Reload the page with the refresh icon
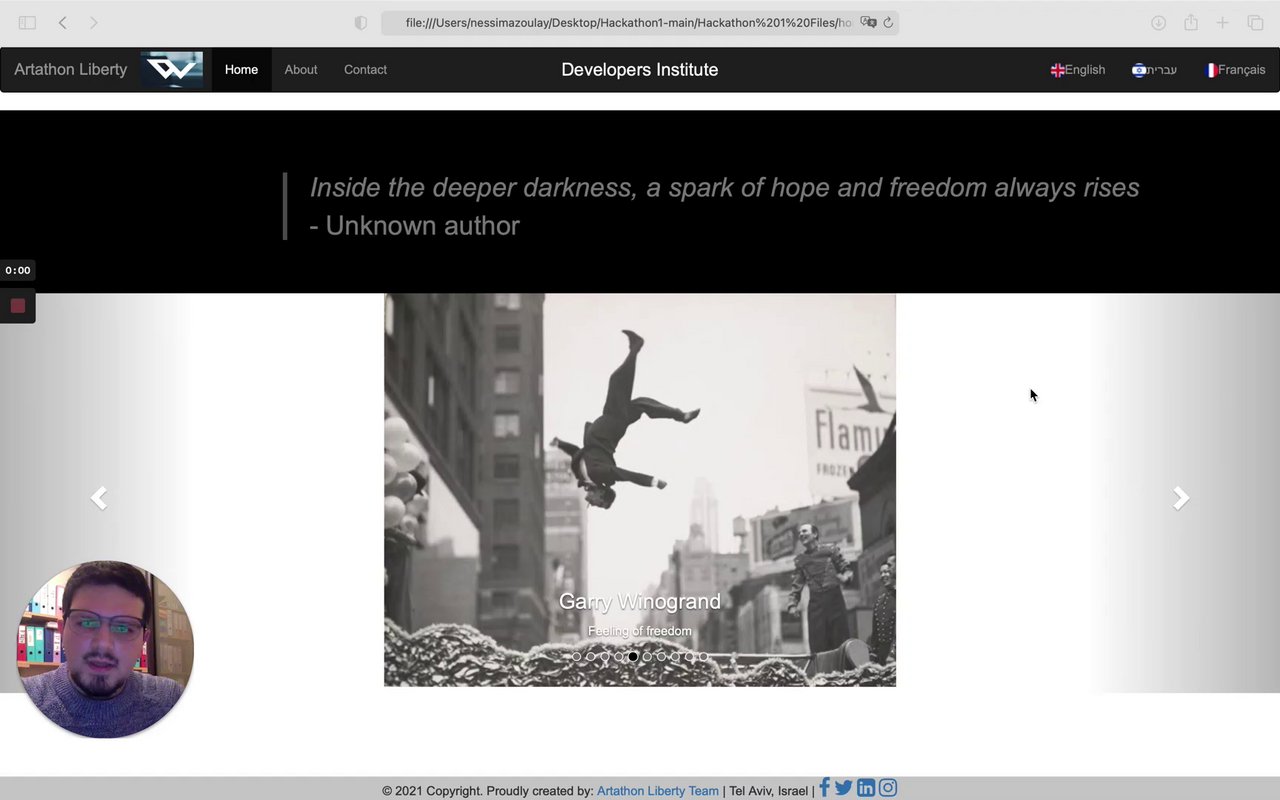 point(888,22)
